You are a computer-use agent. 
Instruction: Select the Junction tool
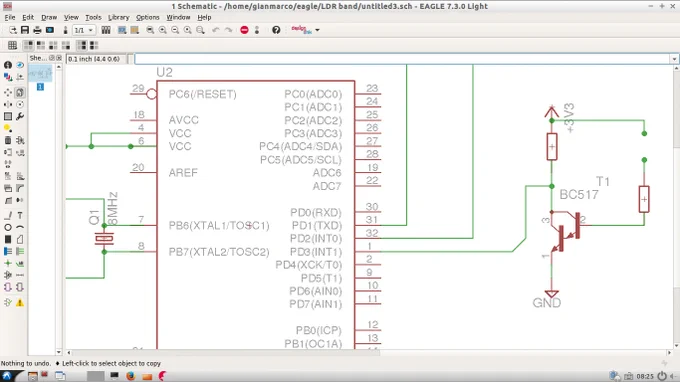pos(8,263)
